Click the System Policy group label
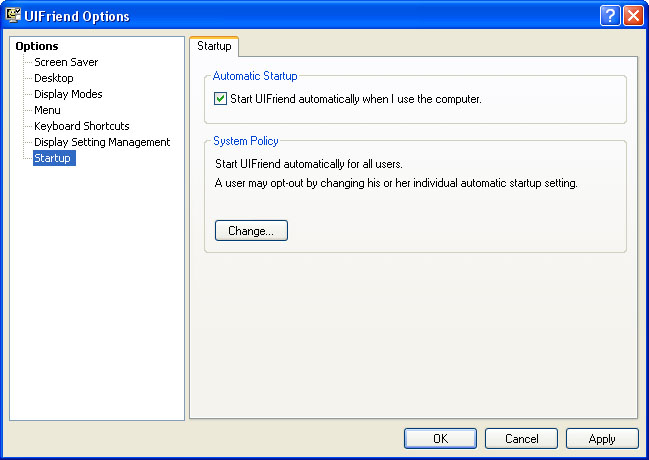This screenshot has width=649, height=460. (246, 141)
